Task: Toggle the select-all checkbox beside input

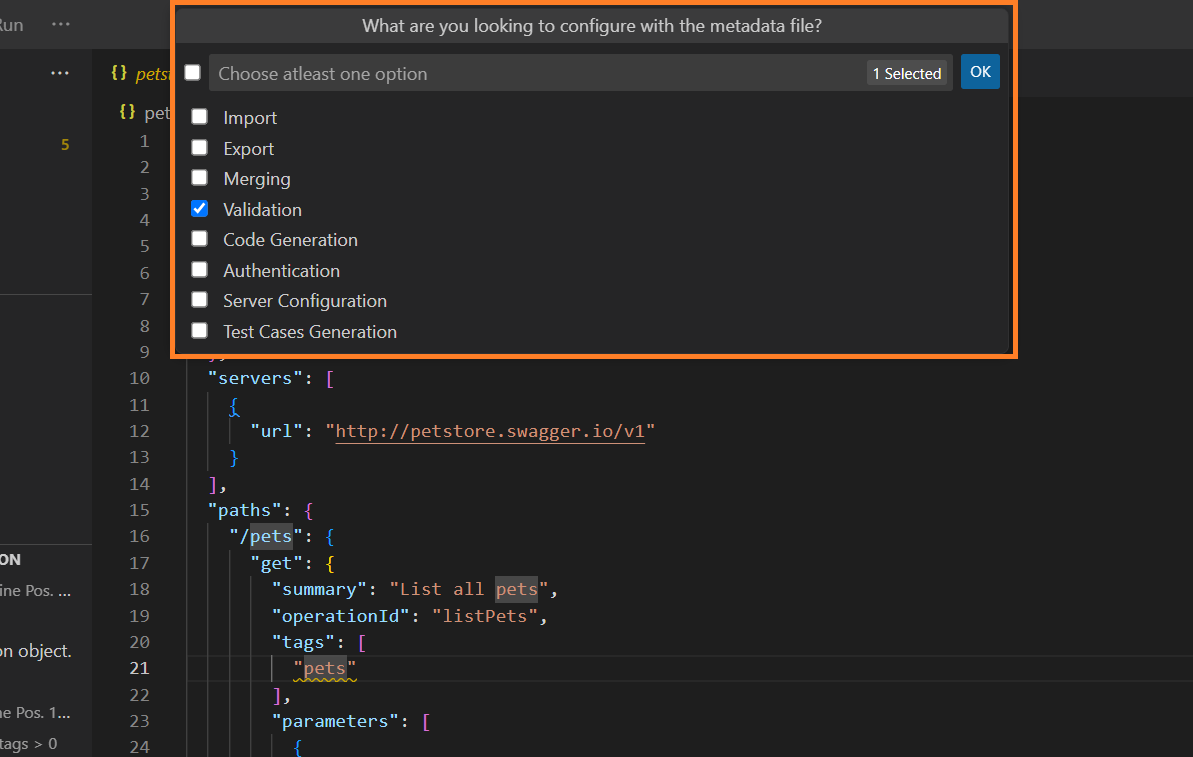Action: [x=192, y=72]
